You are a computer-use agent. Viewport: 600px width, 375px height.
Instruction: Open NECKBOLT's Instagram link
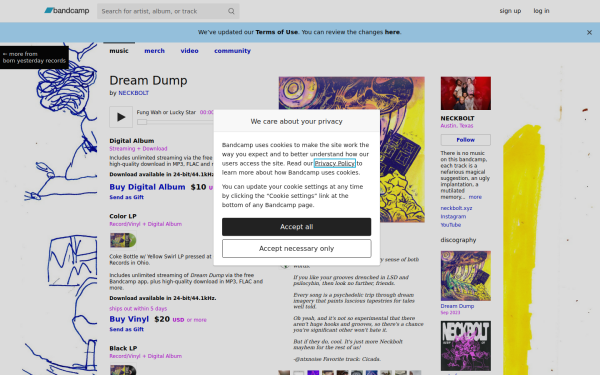click(x=453, y=217)
